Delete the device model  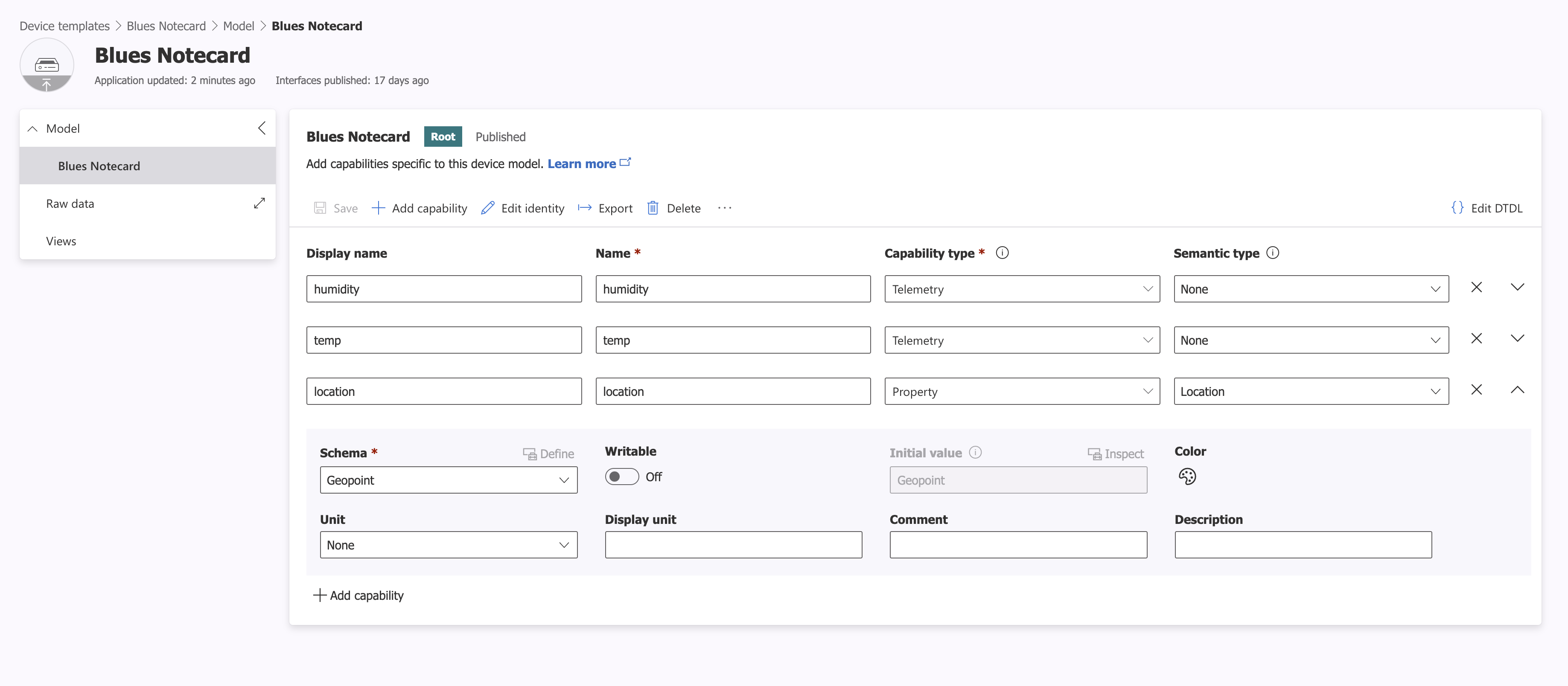pyautogui.click(x=674, y=208)
